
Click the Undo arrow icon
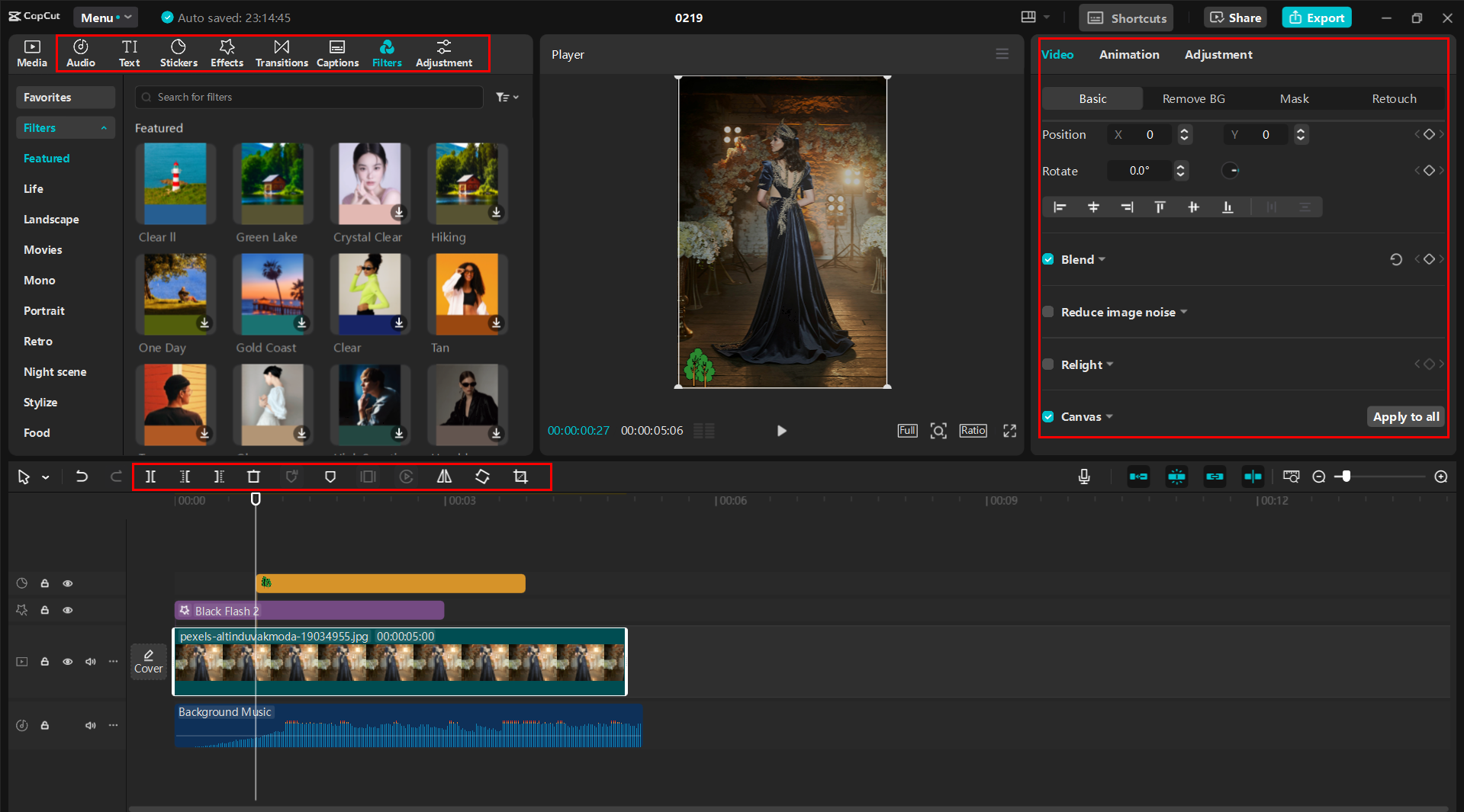click(82, 477)
